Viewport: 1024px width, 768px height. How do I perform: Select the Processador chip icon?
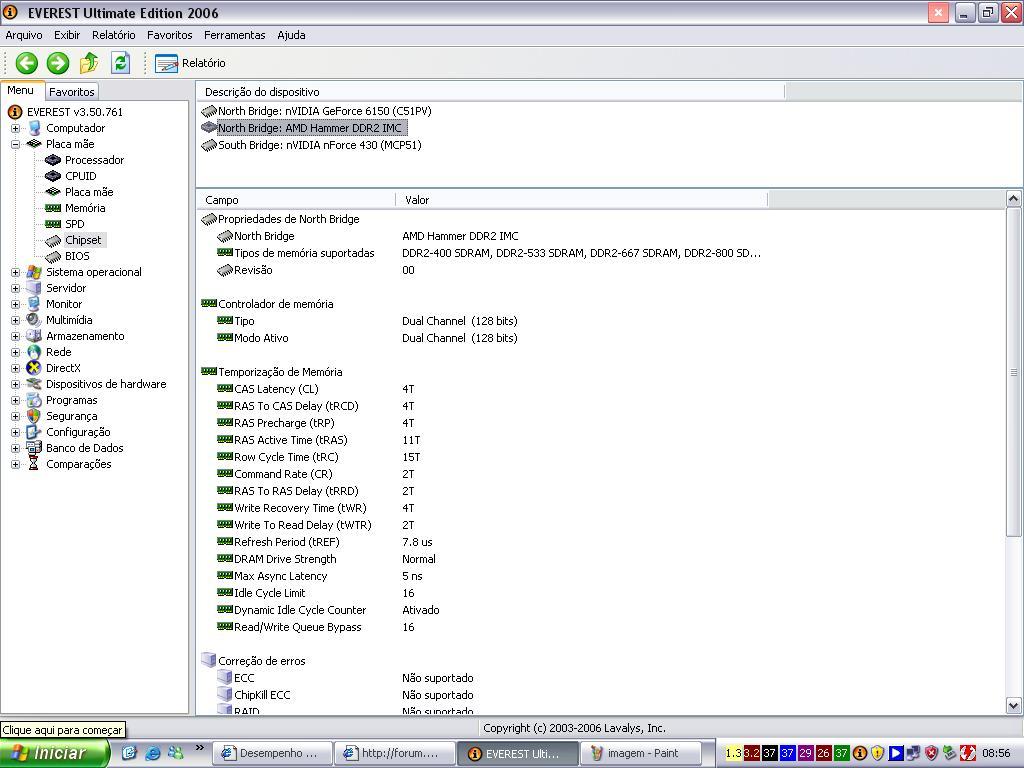coord(53,160)
